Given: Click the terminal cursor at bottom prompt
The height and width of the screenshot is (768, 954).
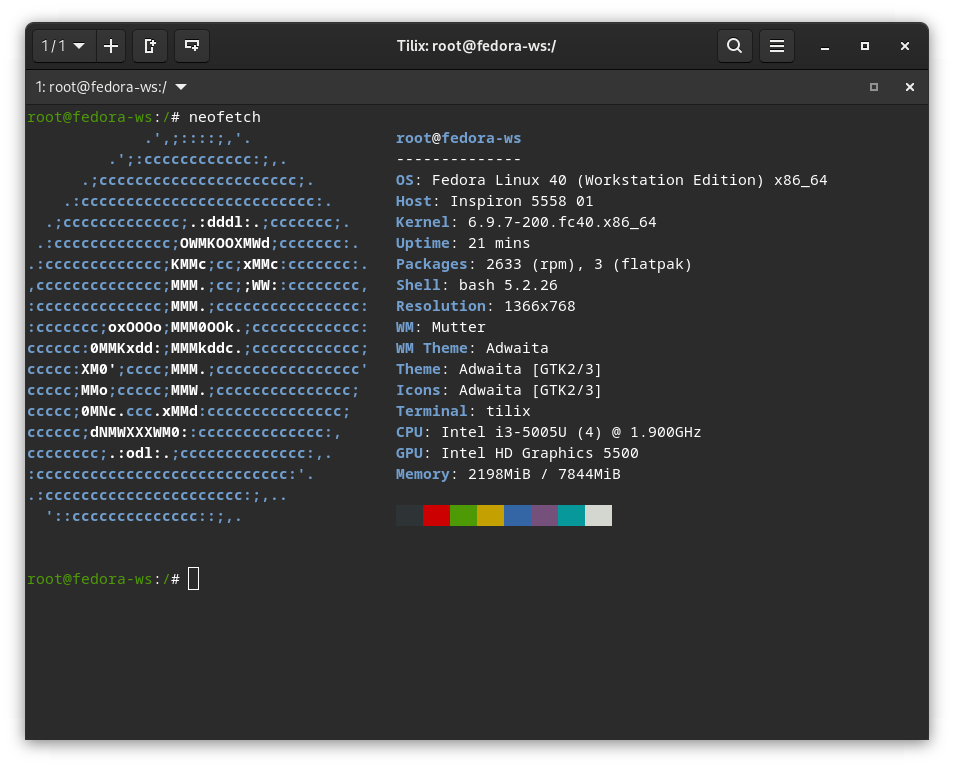Looking at the screenshot, I should pos(193,579).
